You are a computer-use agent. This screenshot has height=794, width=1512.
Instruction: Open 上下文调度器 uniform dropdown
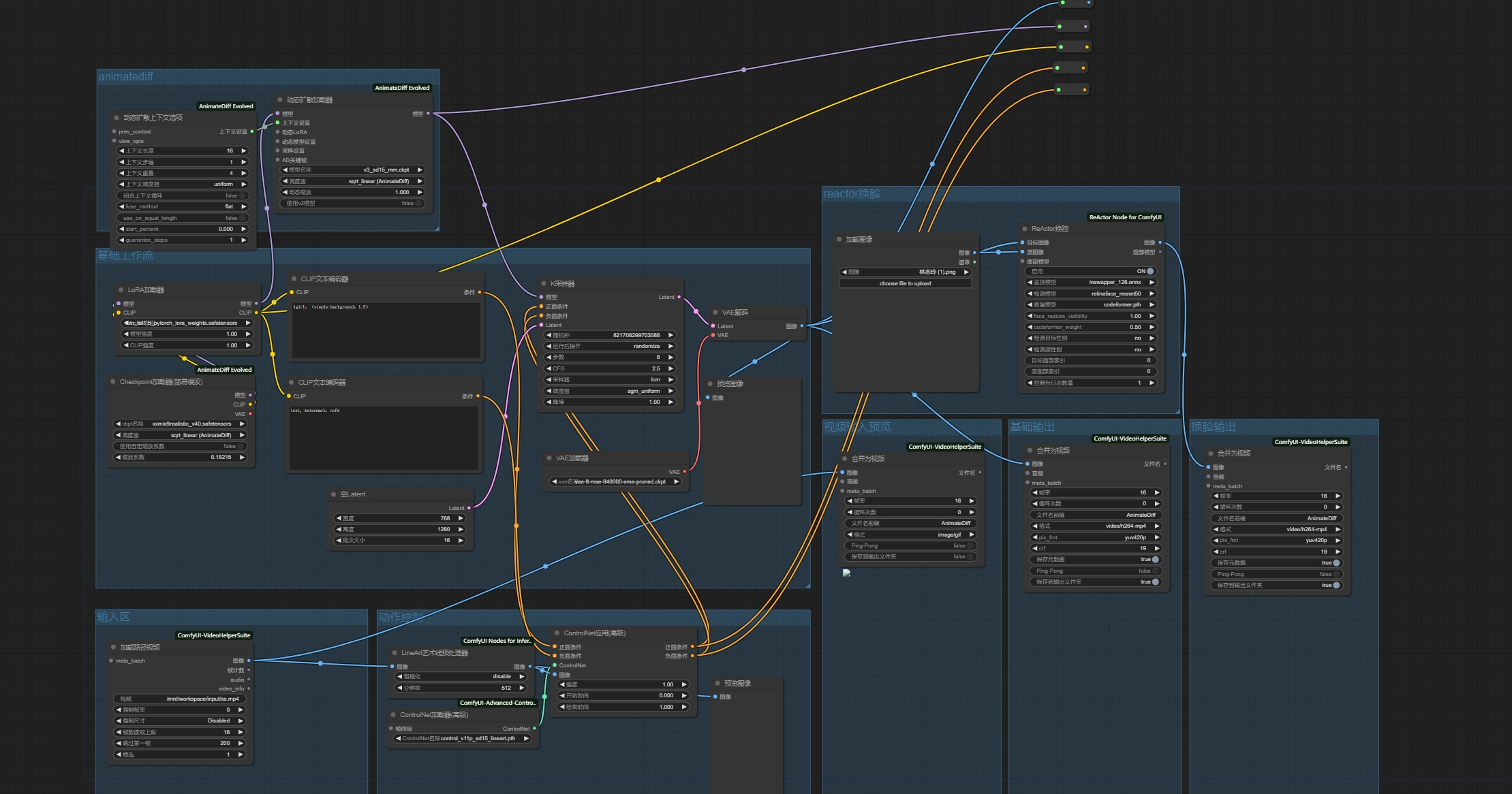182,185
